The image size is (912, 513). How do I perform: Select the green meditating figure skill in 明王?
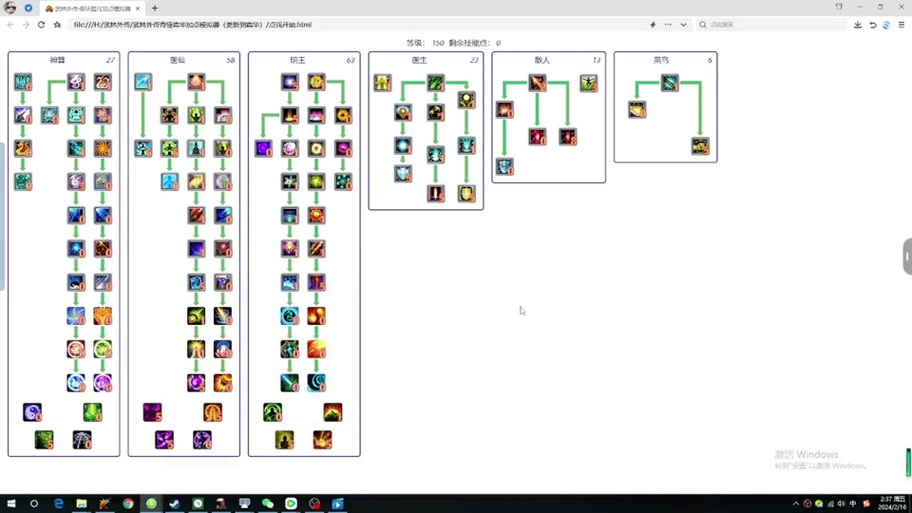coord(273,412)
